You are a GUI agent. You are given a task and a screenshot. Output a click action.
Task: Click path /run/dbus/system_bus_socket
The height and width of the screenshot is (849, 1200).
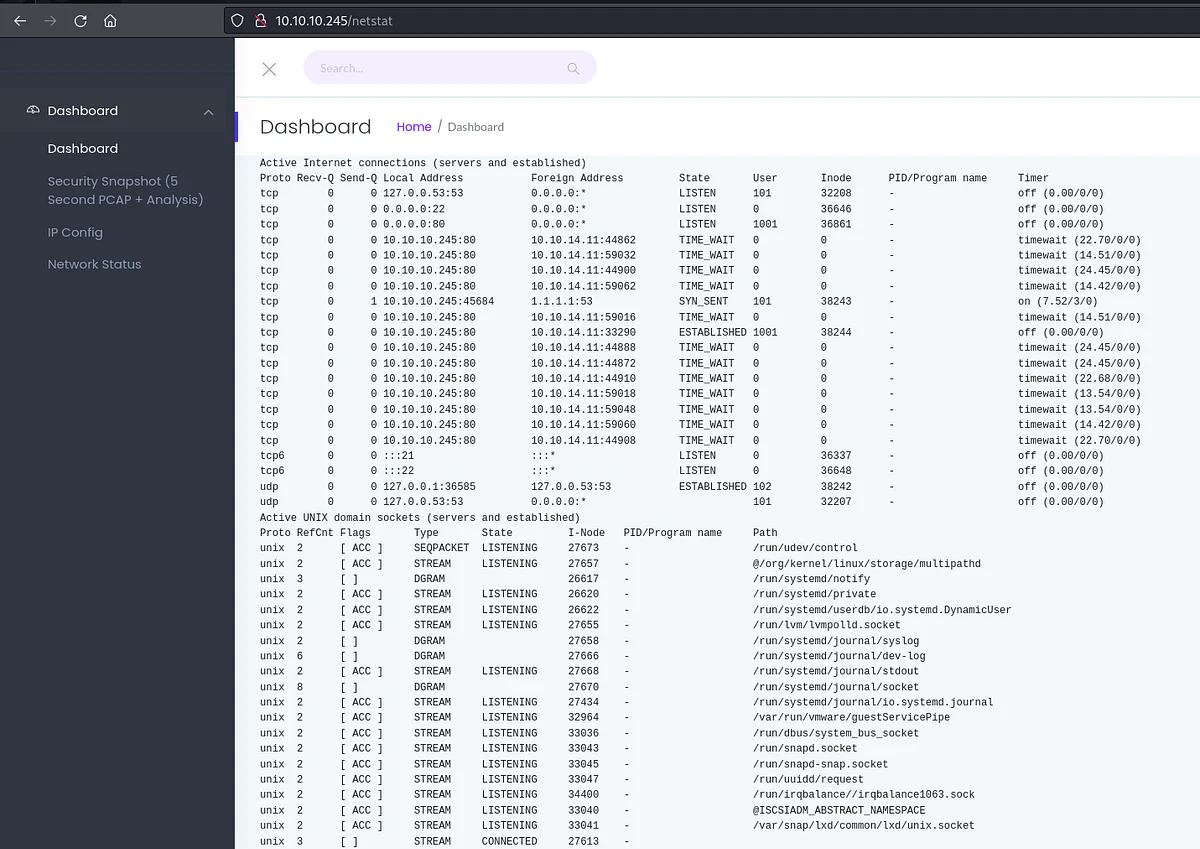(x=836, y=733)
